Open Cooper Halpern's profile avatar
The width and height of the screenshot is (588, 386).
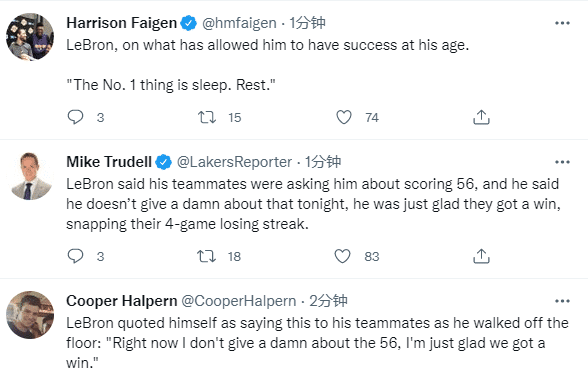pyautogui.click(x=30, y=315)
